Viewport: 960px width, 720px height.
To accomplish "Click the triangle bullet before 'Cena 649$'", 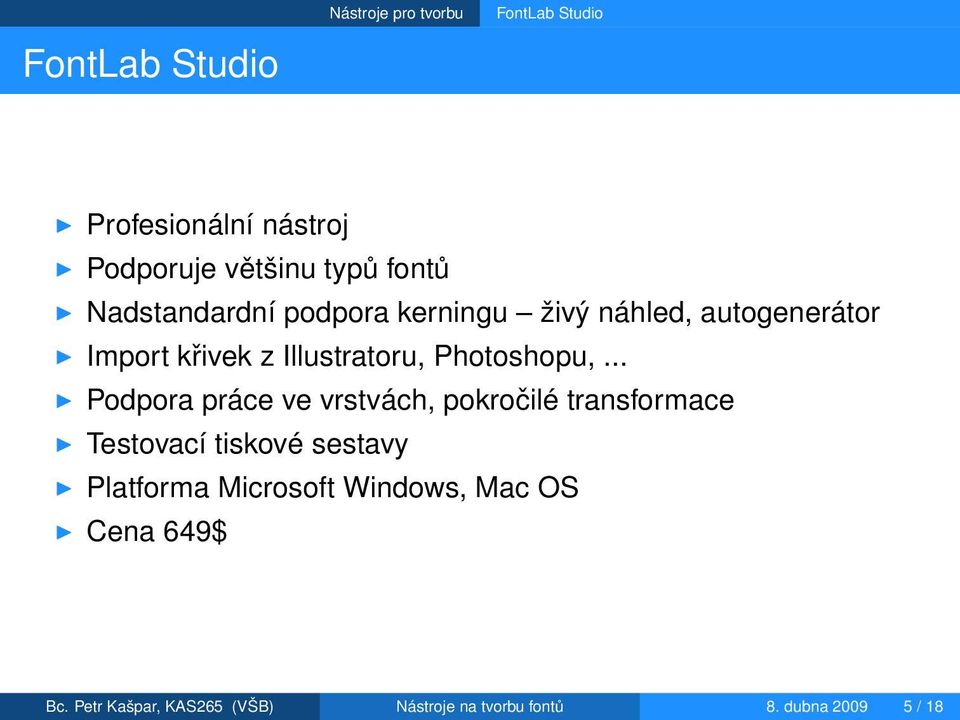I will [64, 532].
